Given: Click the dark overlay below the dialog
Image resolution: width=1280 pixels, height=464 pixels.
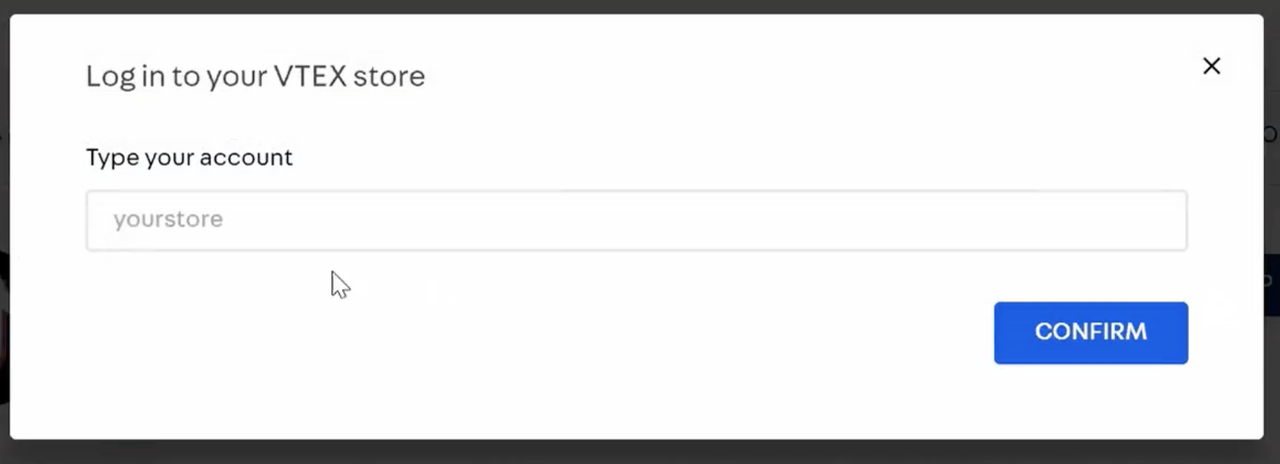Looking at the screenshot, I should point(640,452).
